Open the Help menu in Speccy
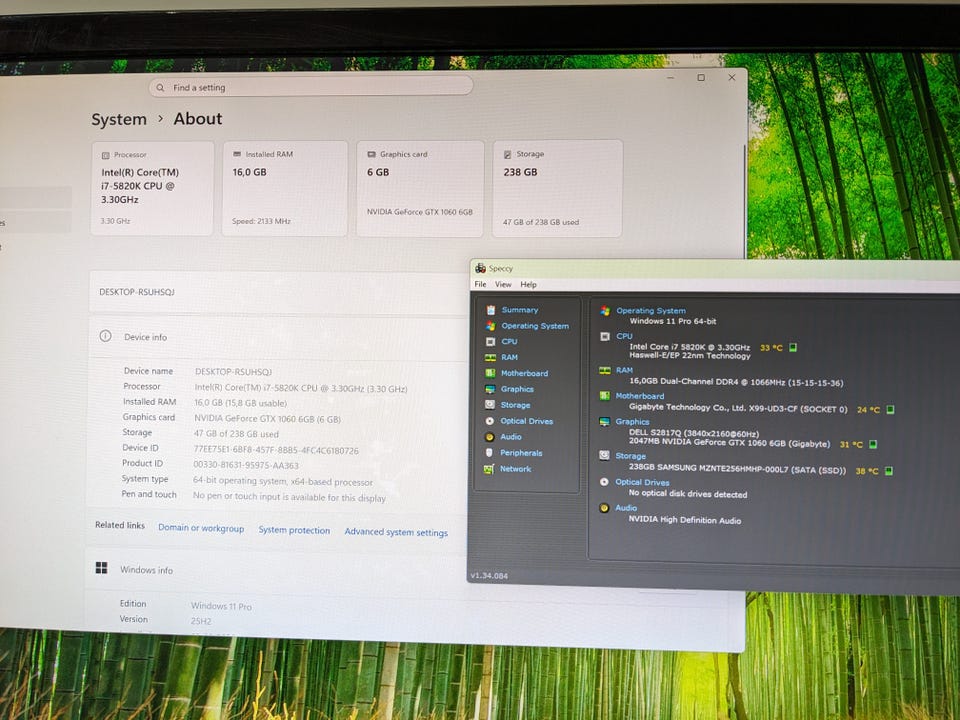 [528, 285]
